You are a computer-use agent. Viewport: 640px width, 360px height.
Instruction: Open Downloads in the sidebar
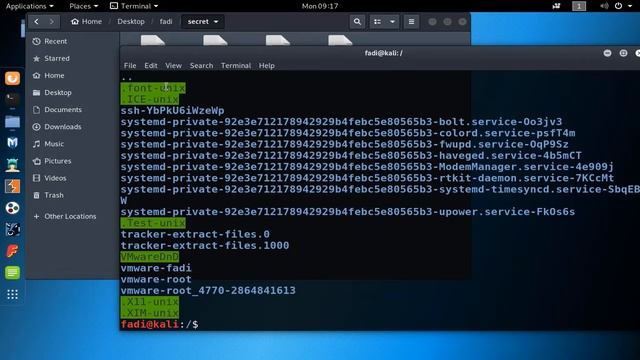[x=57, y=127]
